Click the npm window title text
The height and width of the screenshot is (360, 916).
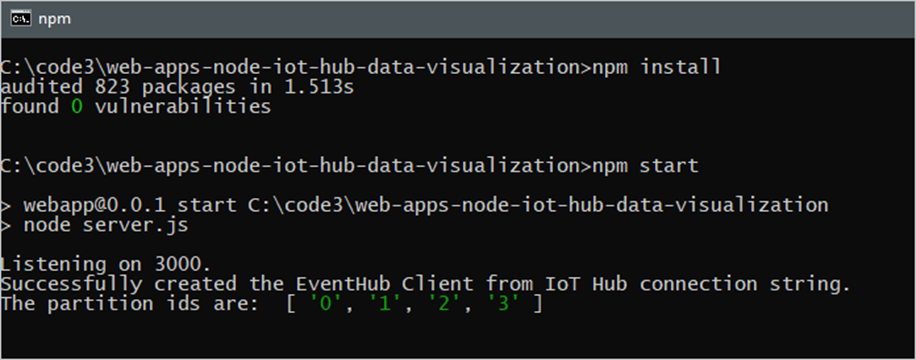54,19
